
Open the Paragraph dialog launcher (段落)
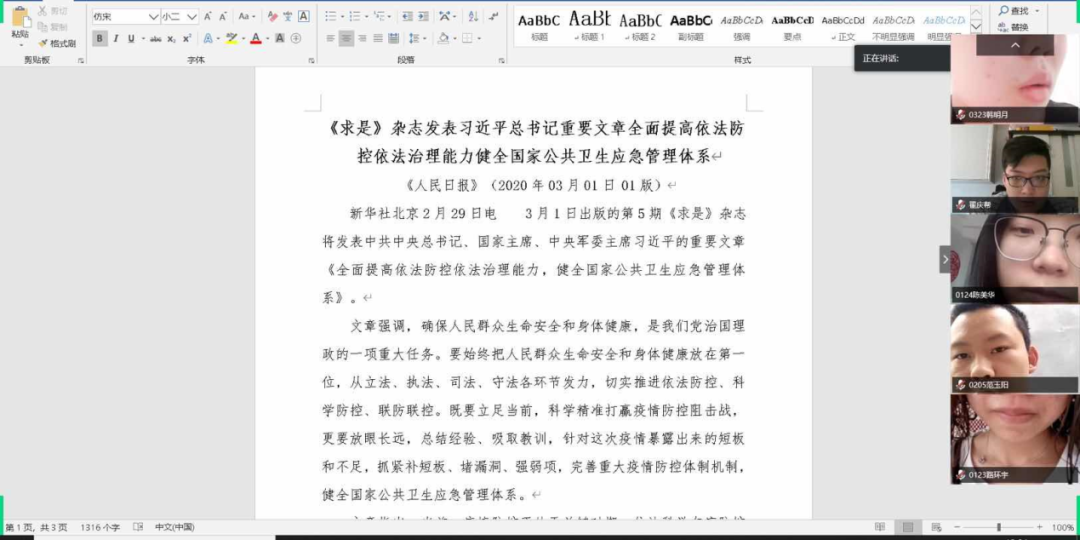pos(501,61)
